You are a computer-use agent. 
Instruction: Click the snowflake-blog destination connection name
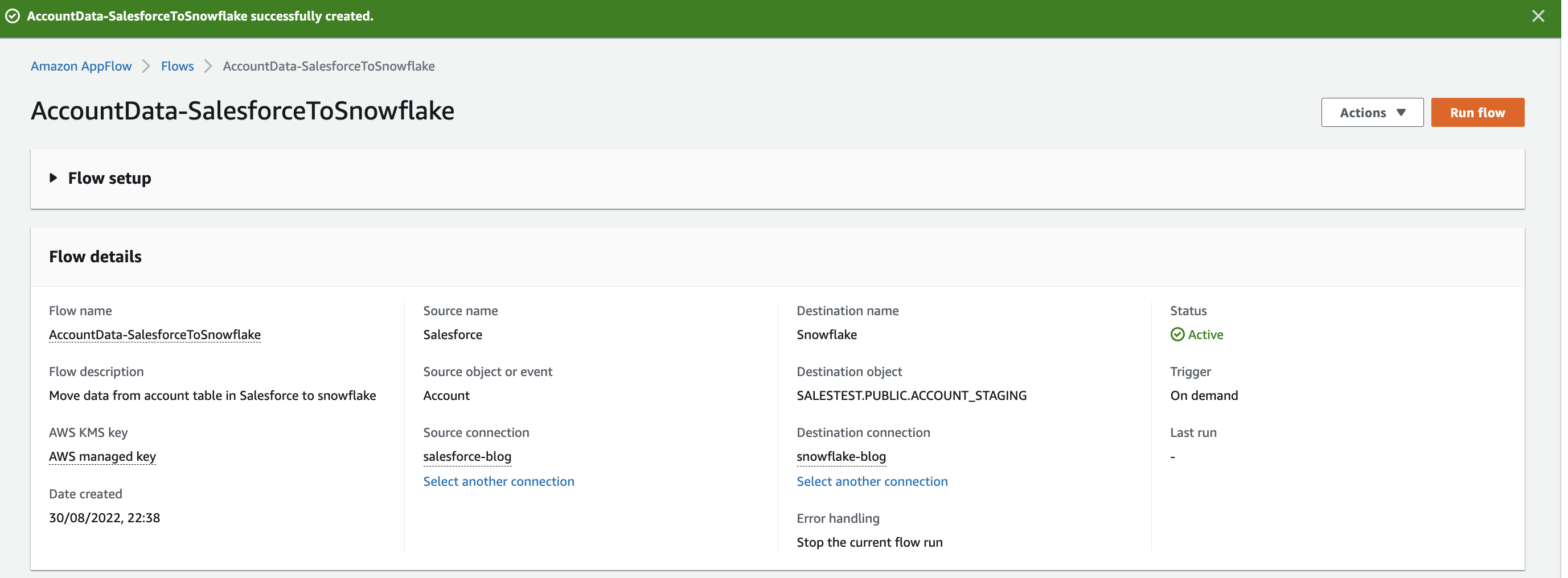point(840,456)
